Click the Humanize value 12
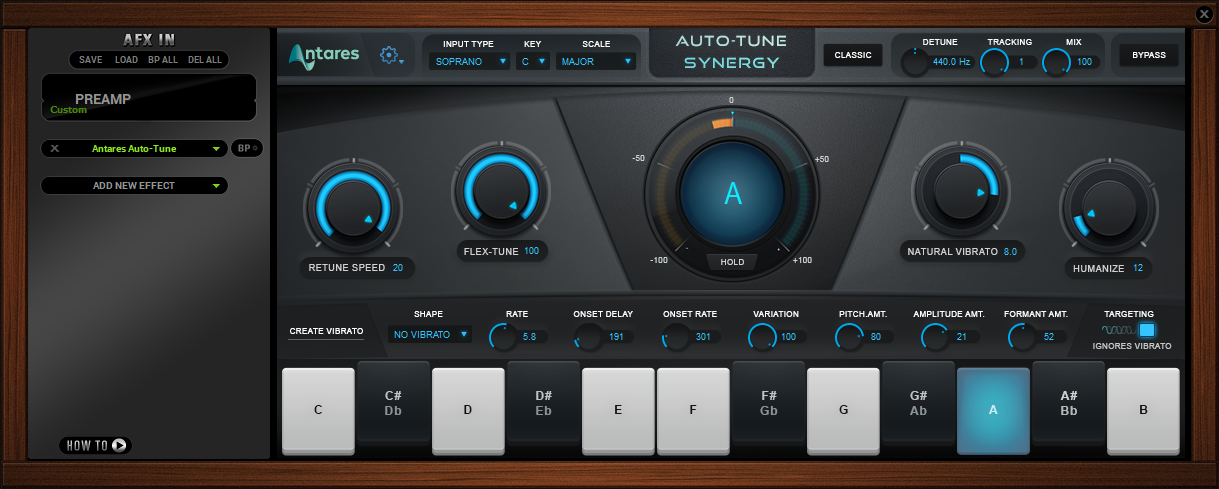 [1138, 268]
